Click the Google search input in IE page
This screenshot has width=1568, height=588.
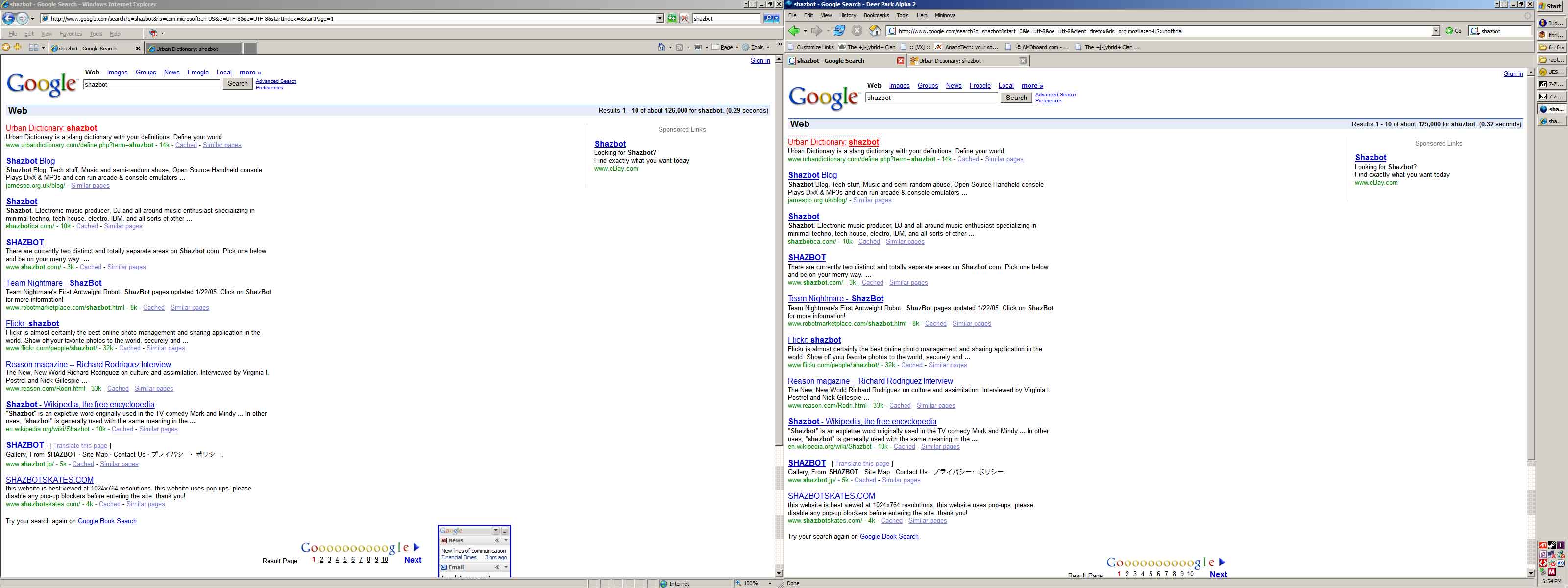pos(151,85)
